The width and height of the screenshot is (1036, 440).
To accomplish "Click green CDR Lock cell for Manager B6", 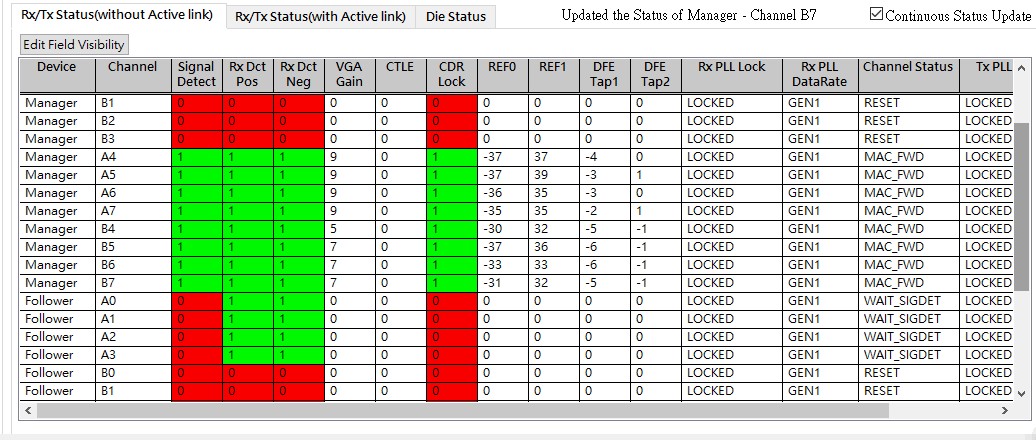I will click(452, 265).
